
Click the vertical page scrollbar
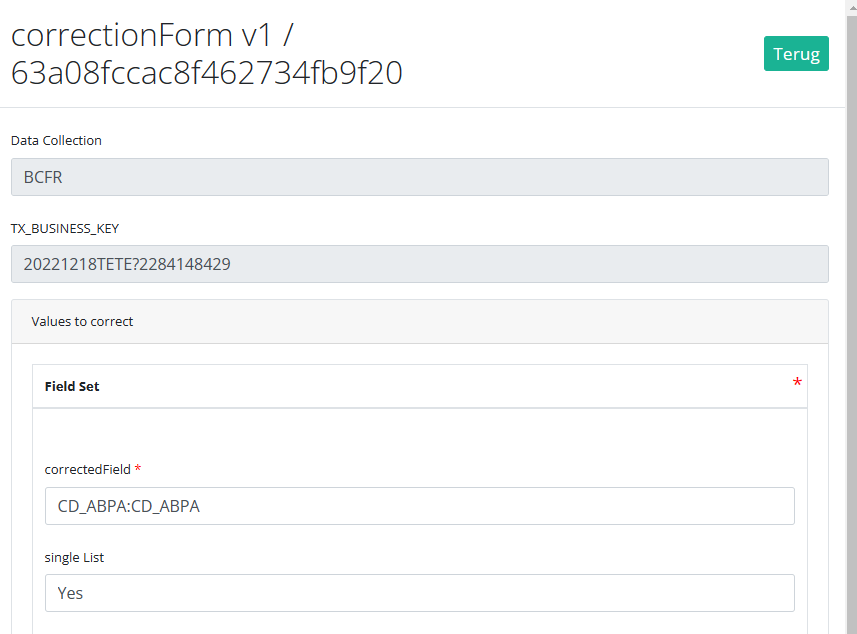click(851, 300)
